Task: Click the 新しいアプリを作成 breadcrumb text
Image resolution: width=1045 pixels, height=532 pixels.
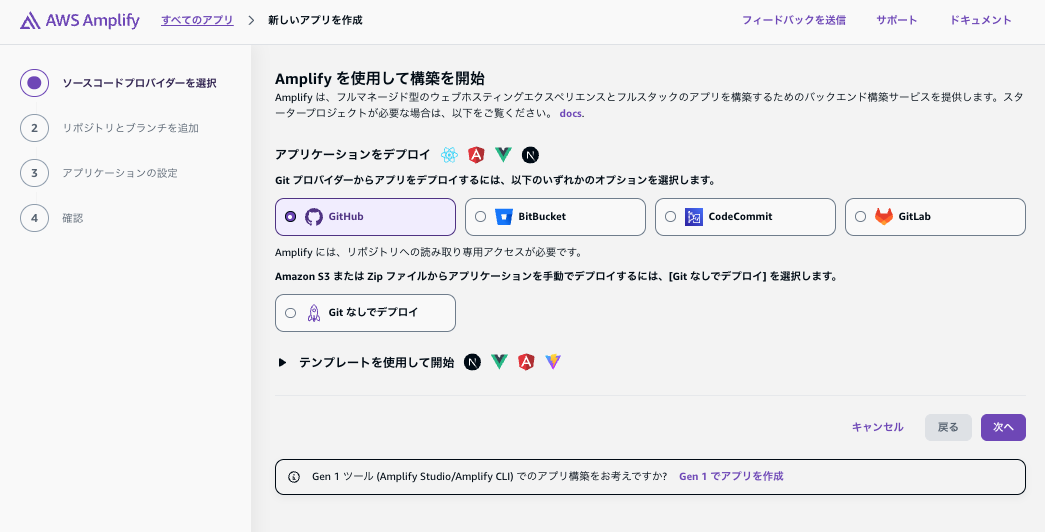Action: coord(315,20)
